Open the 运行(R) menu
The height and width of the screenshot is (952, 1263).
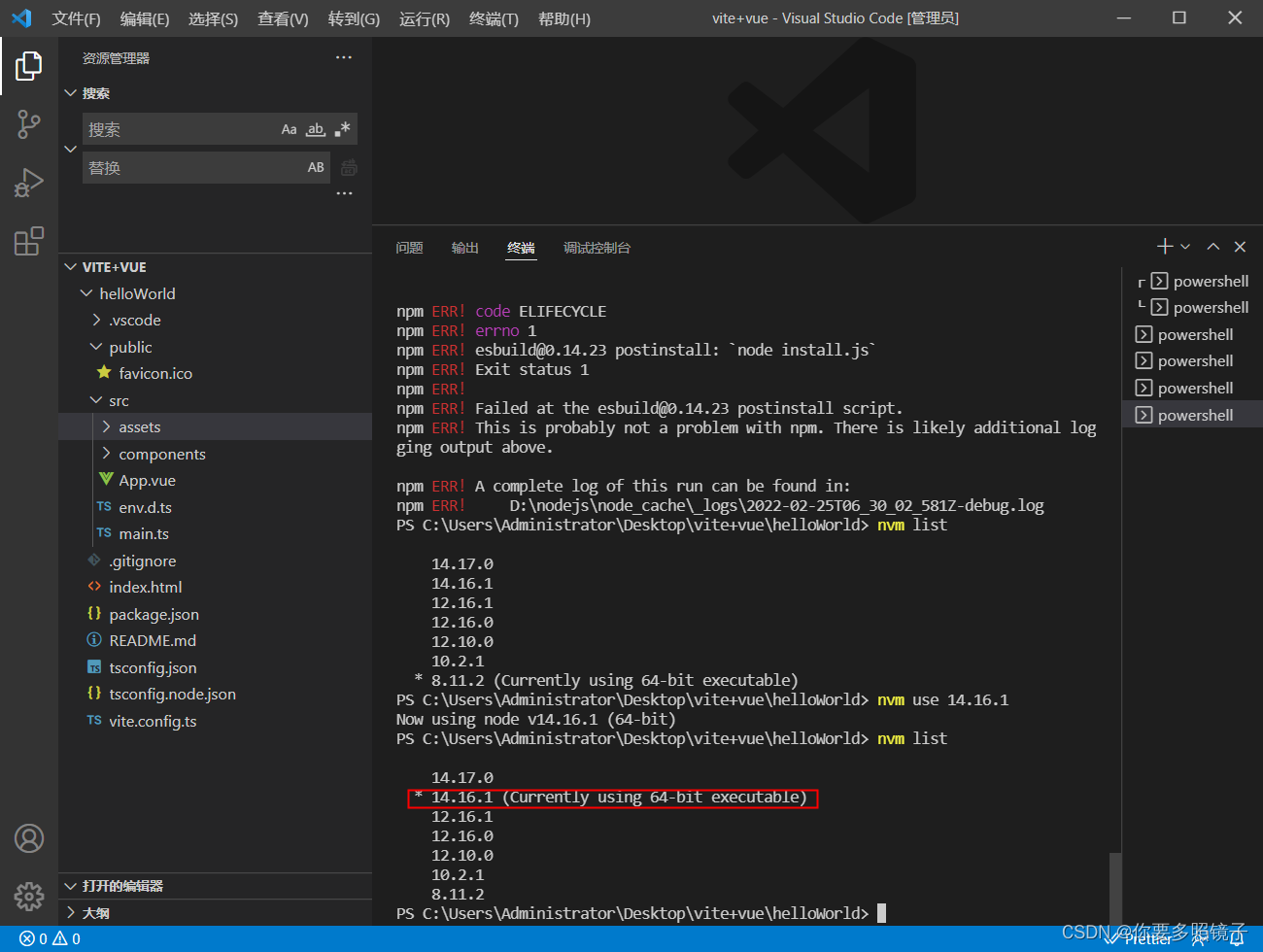click(x=425, y=18)
